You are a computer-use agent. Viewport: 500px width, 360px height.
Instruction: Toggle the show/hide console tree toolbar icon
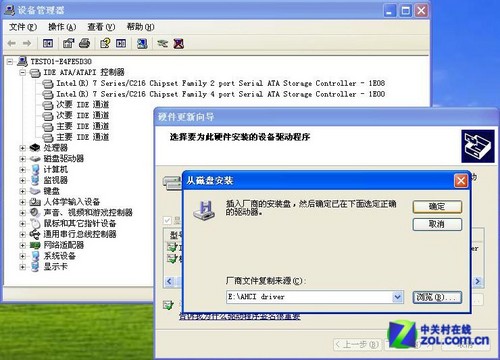coord(48,43)
